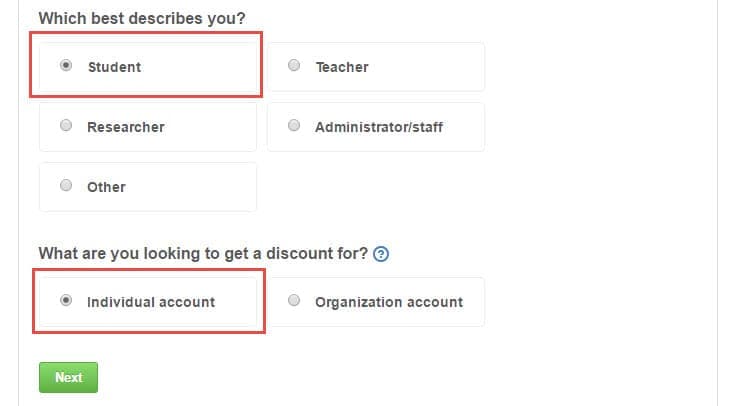Select the Individual account radio button
Image resolution: width=734 pixels, height=406 pixels.
click(x=66, y=301)
